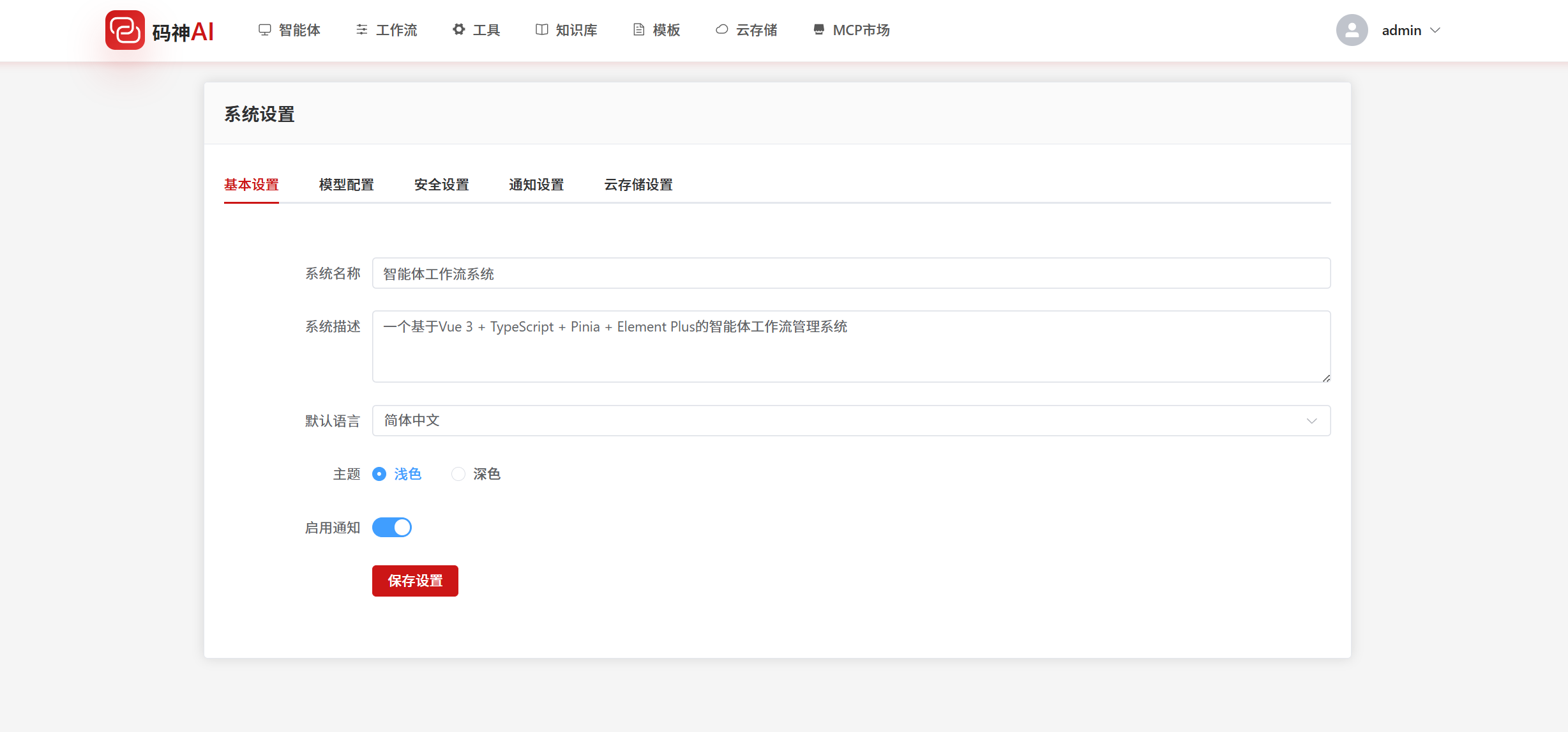Click the shop icon beside MCP市场
This screenshot has height=732, width=1568.
(x=818, y=30)
